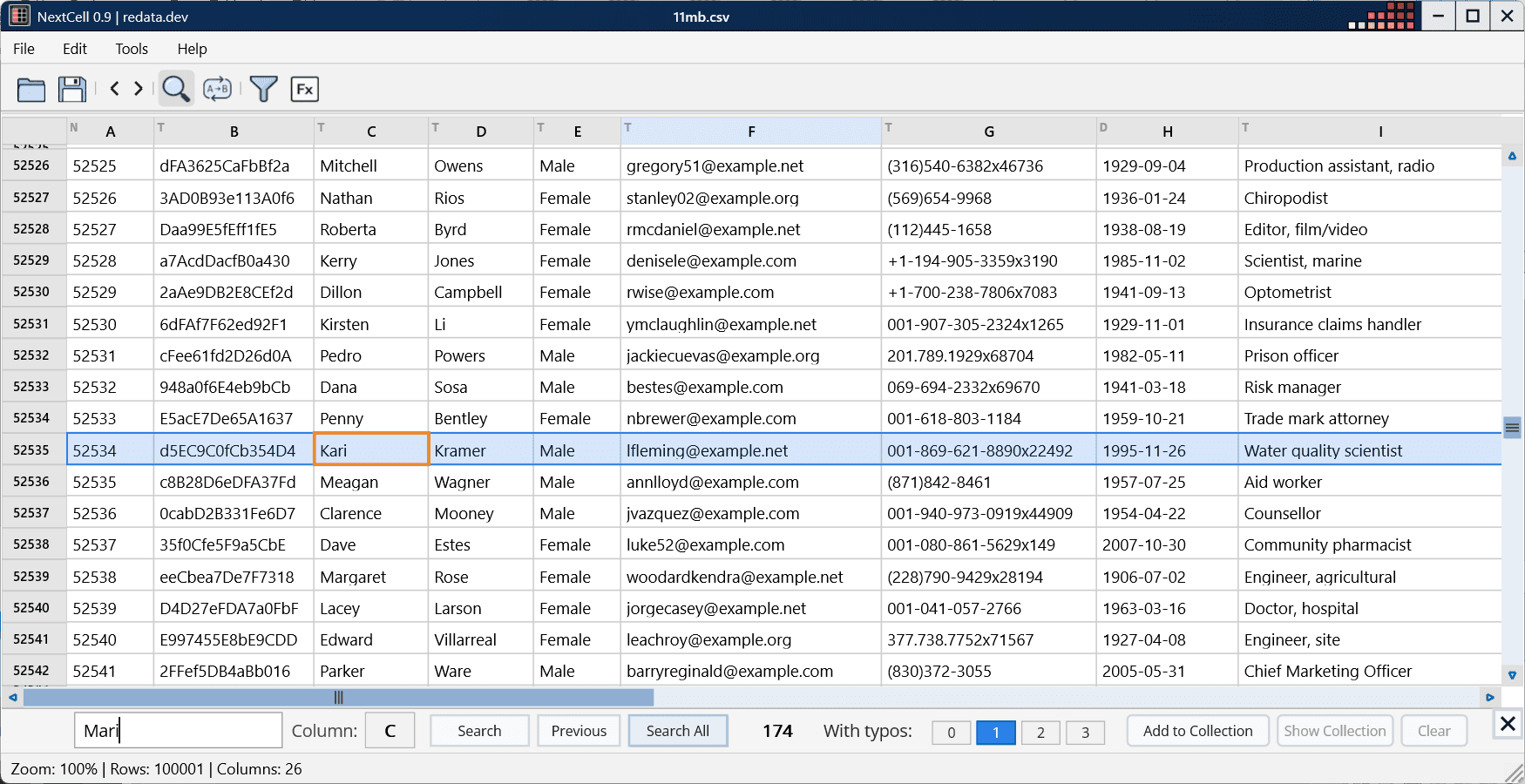Open the Help menu

tap(192, 49)
